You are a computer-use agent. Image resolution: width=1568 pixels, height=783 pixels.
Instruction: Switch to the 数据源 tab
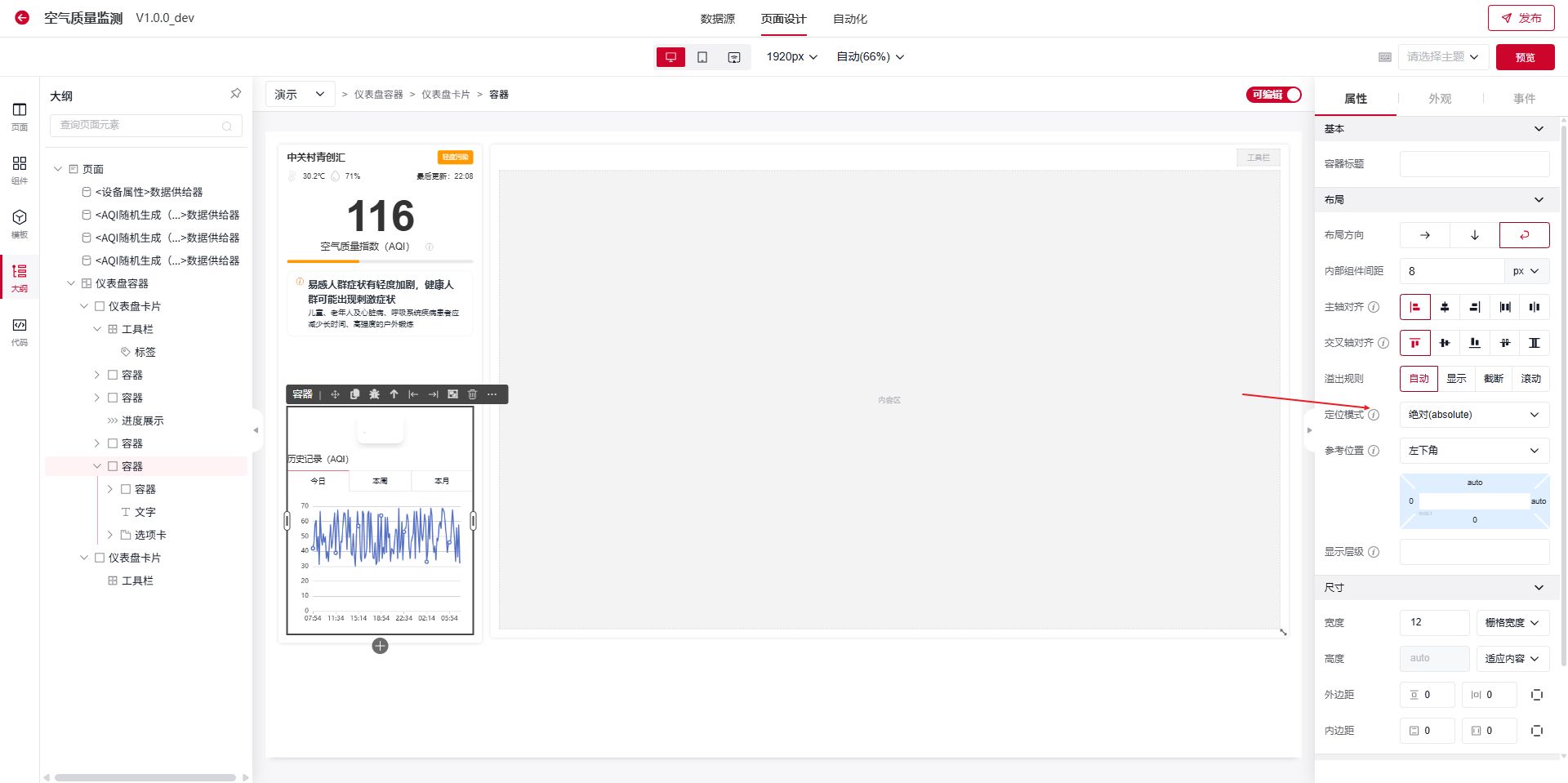tap(717, 19)
